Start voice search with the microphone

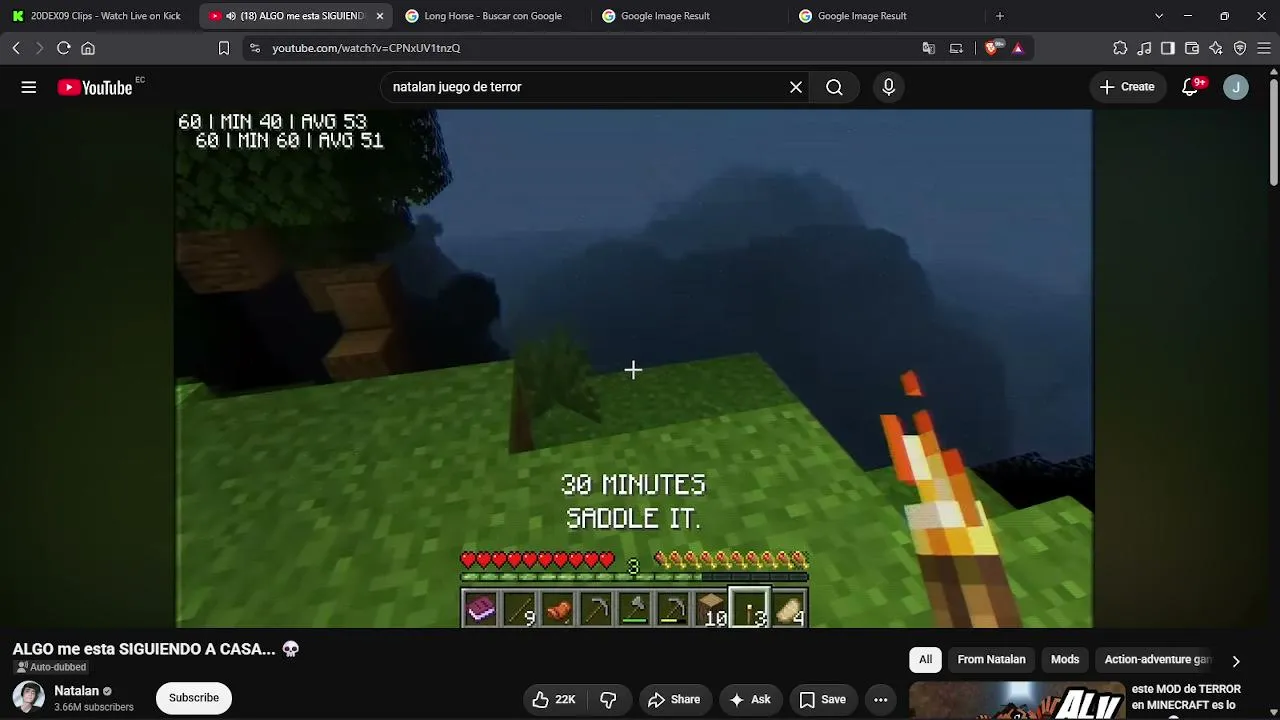[x=888, y=87]
